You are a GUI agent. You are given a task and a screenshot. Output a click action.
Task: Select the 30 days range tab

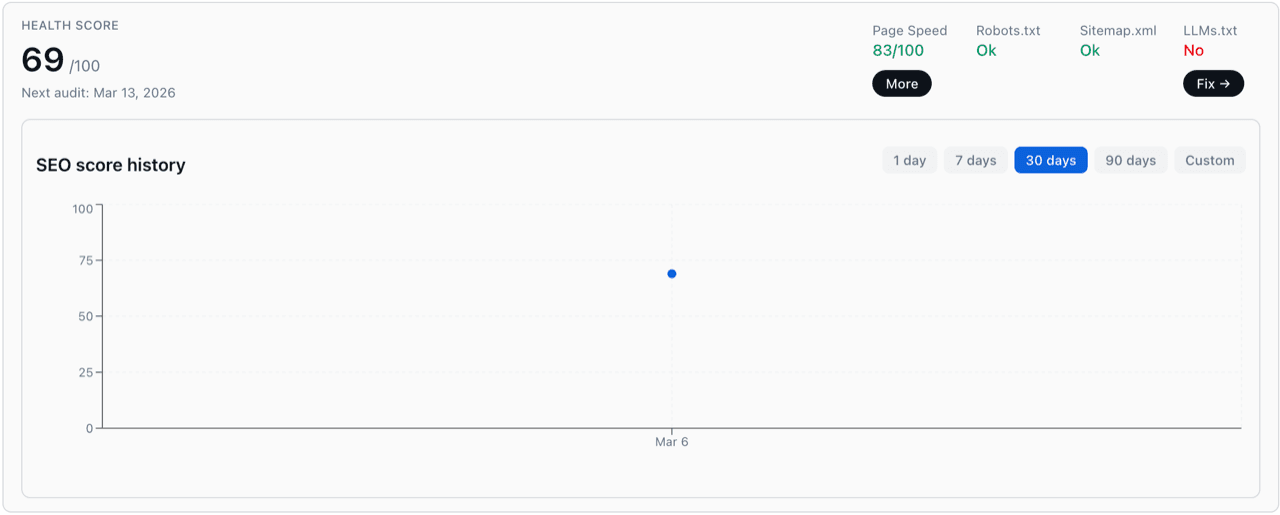tap(1050, 160)
